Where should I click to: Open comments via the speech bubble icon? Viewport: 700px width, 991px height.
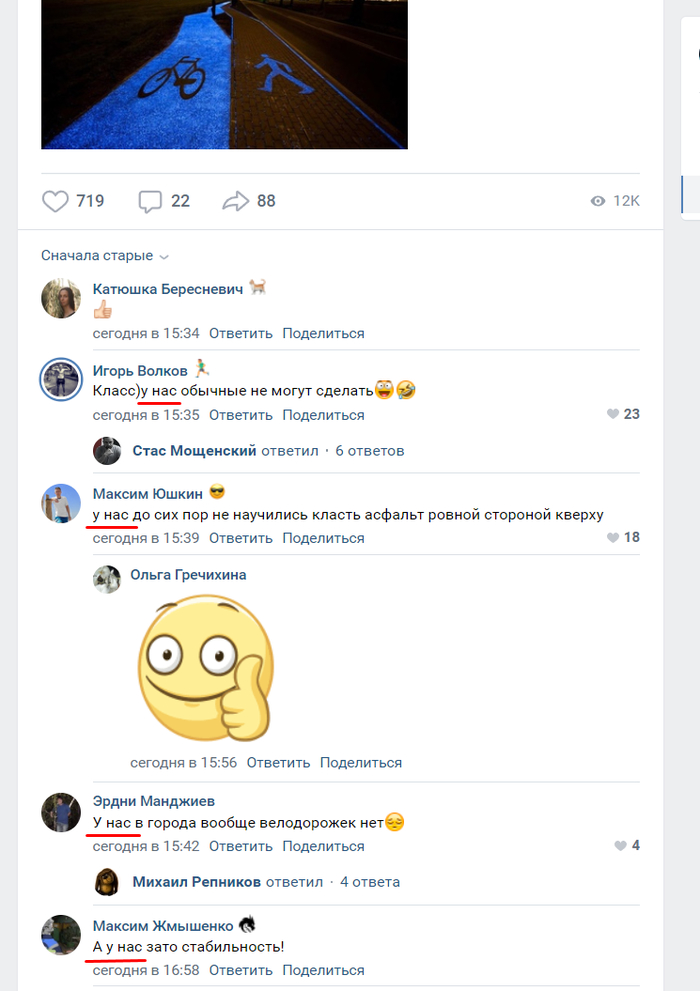pyautogui.click(x=150, y=201)
